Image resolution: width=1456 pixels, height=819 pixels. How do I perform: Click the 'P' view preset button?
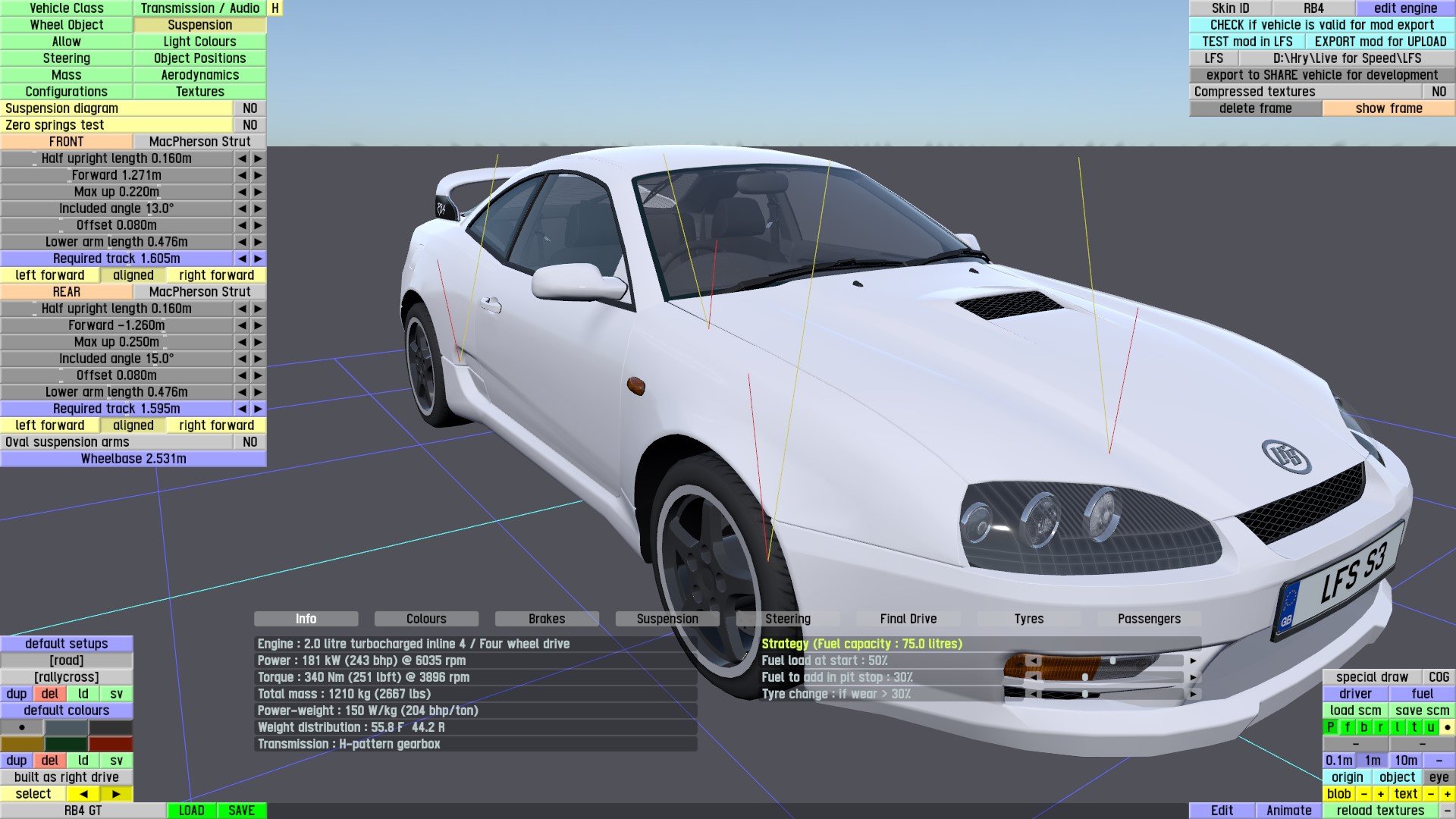pyautogui.click(x=1330, y=727)
